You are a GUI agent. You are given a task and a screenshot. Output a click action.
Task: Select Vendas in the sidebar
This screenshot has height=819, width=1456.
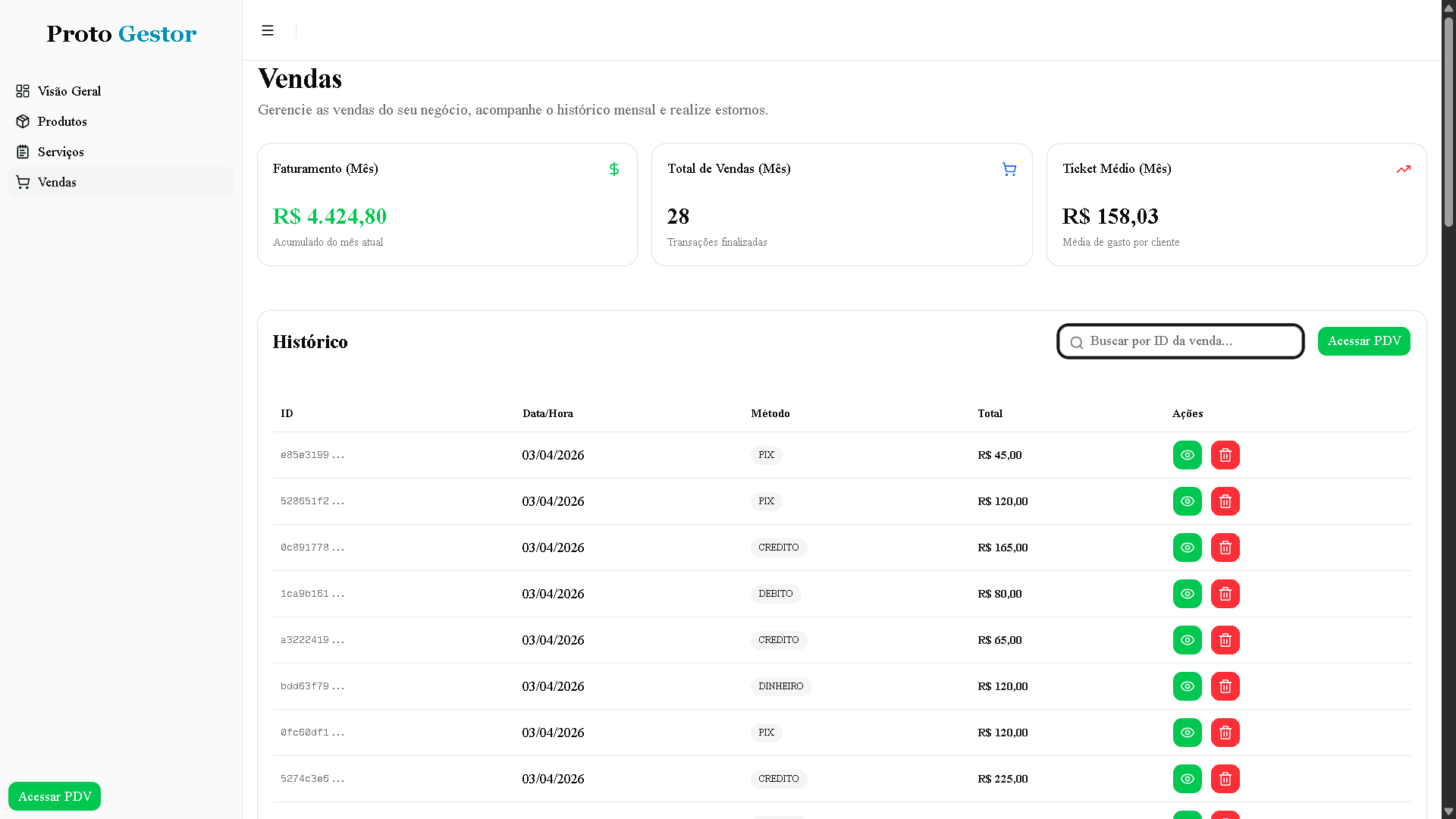pos(57,182)
